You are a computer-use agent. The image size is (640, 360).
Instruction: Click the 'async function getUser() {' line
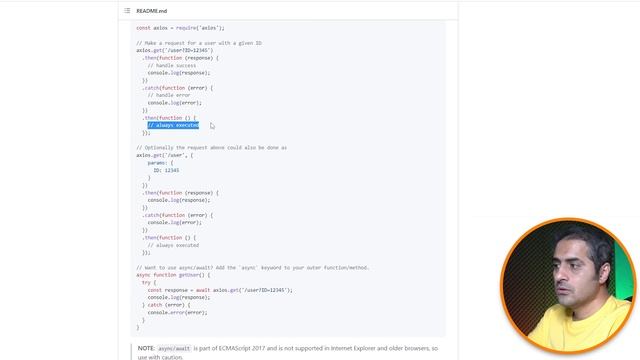point(173,275)
